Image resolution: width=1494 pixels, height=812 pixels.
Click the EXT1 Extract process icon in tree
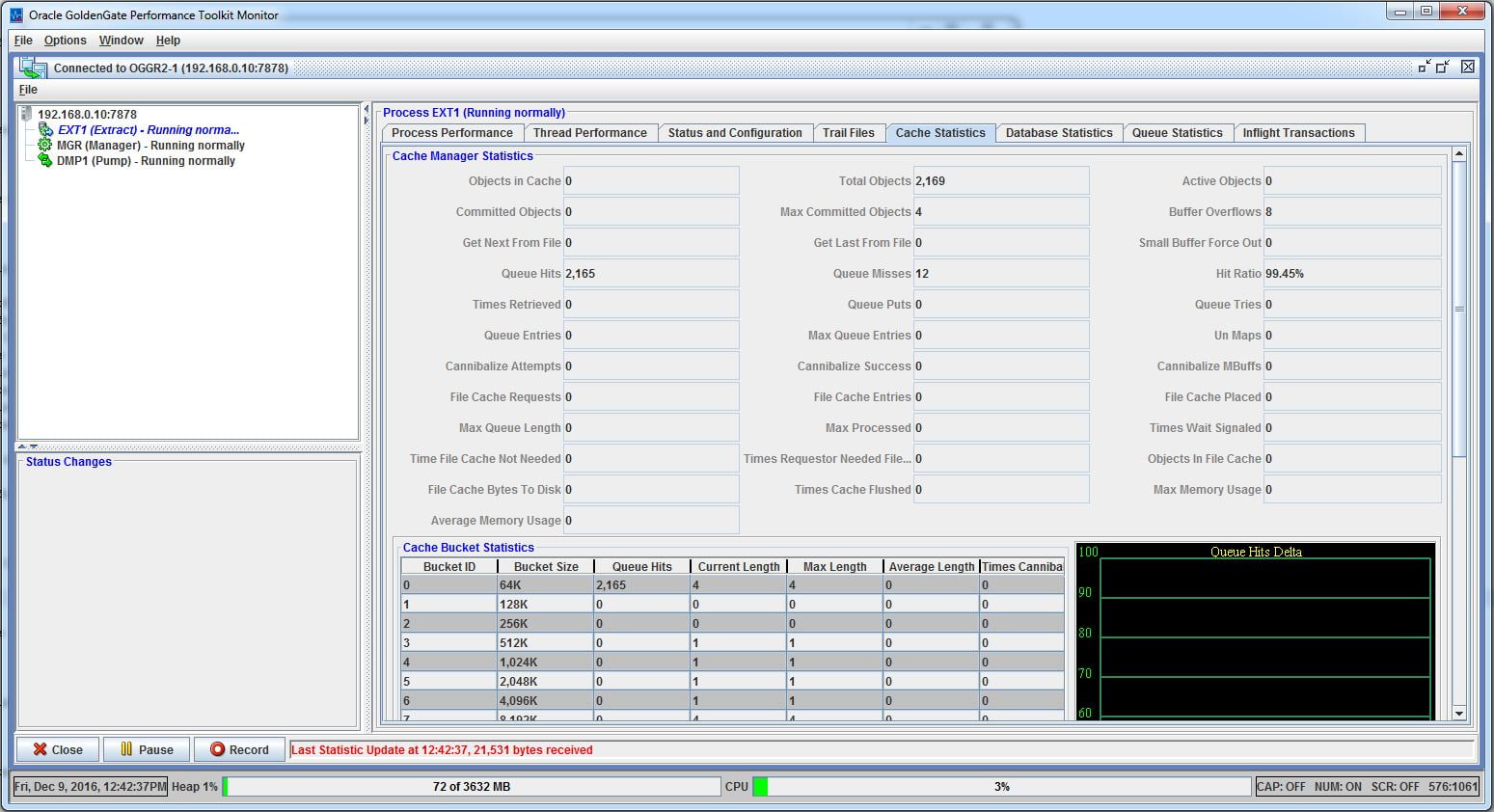(x=45, y=129)
